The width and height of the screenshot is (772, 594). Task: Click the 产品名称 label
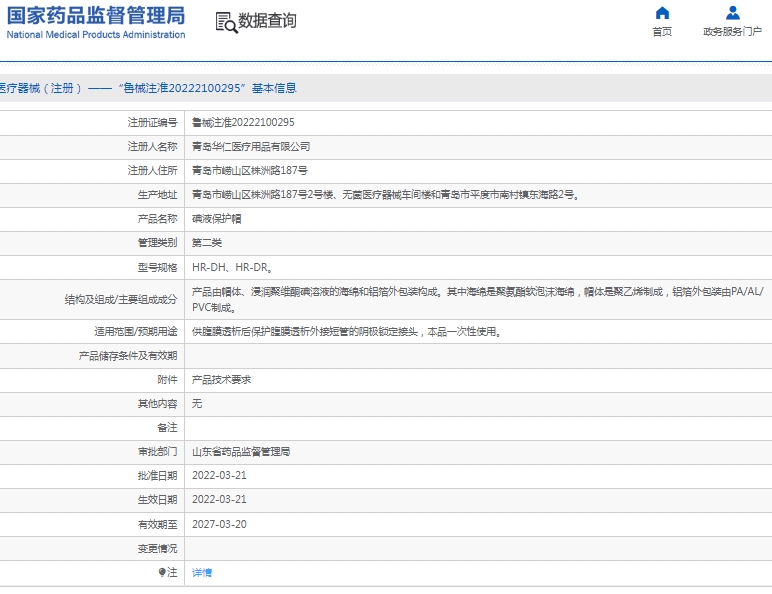coord(157,219)
